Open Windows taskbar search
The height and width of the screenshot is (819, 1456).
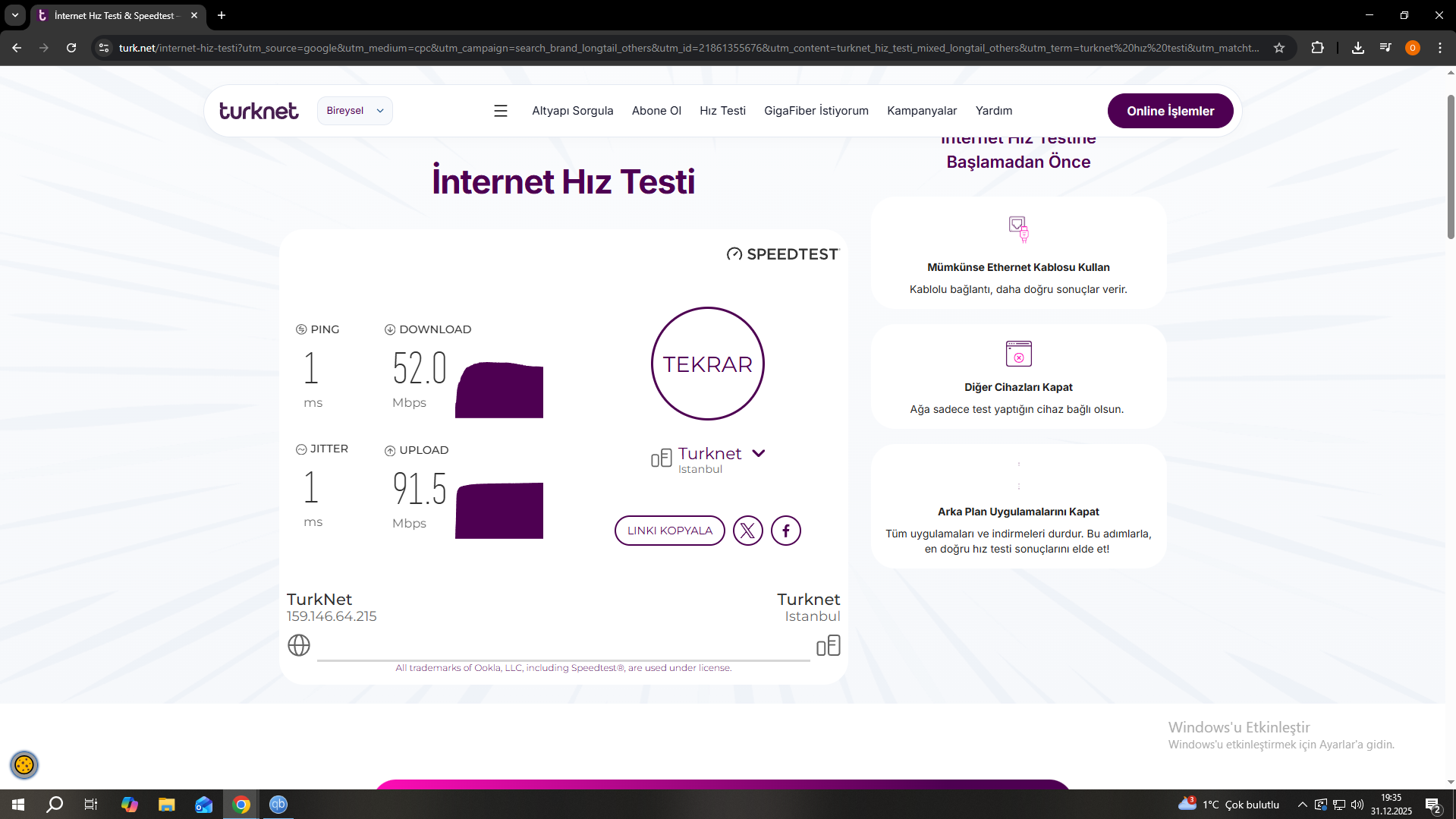tap(55, 805)
